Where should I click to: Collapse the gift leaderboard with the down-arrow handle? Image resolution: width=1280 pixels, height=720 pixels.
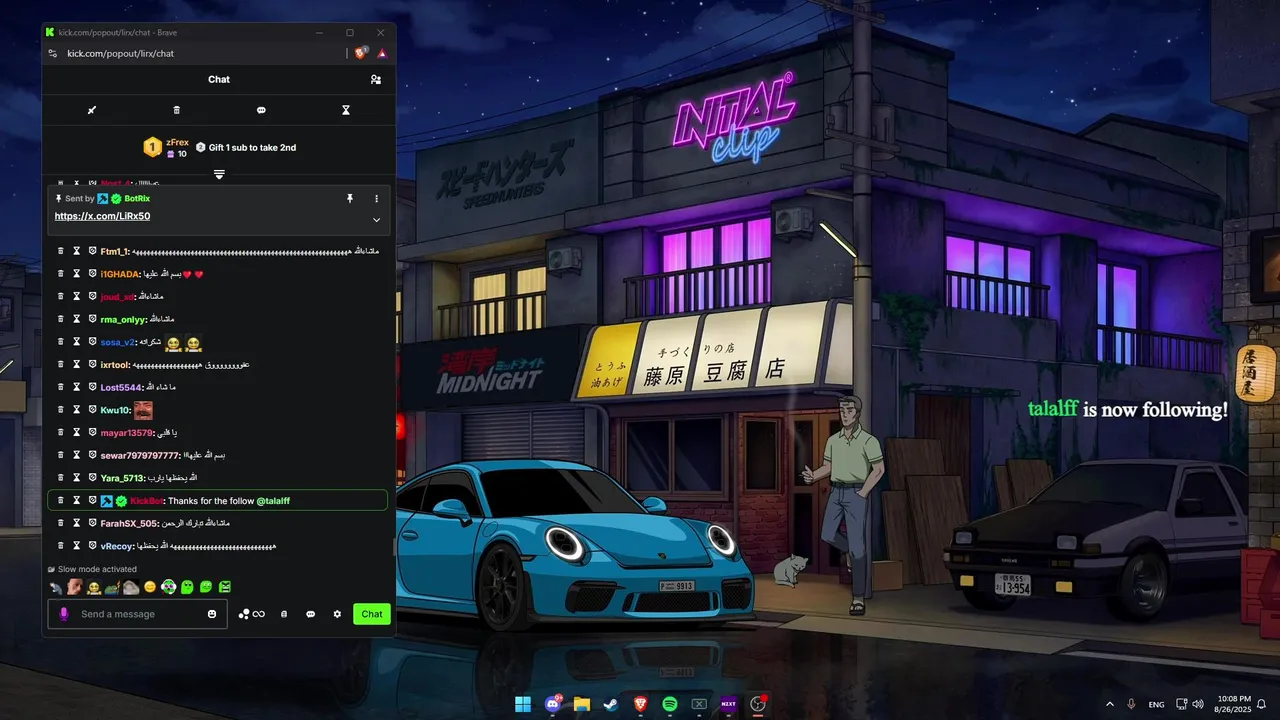coord(219,174)
